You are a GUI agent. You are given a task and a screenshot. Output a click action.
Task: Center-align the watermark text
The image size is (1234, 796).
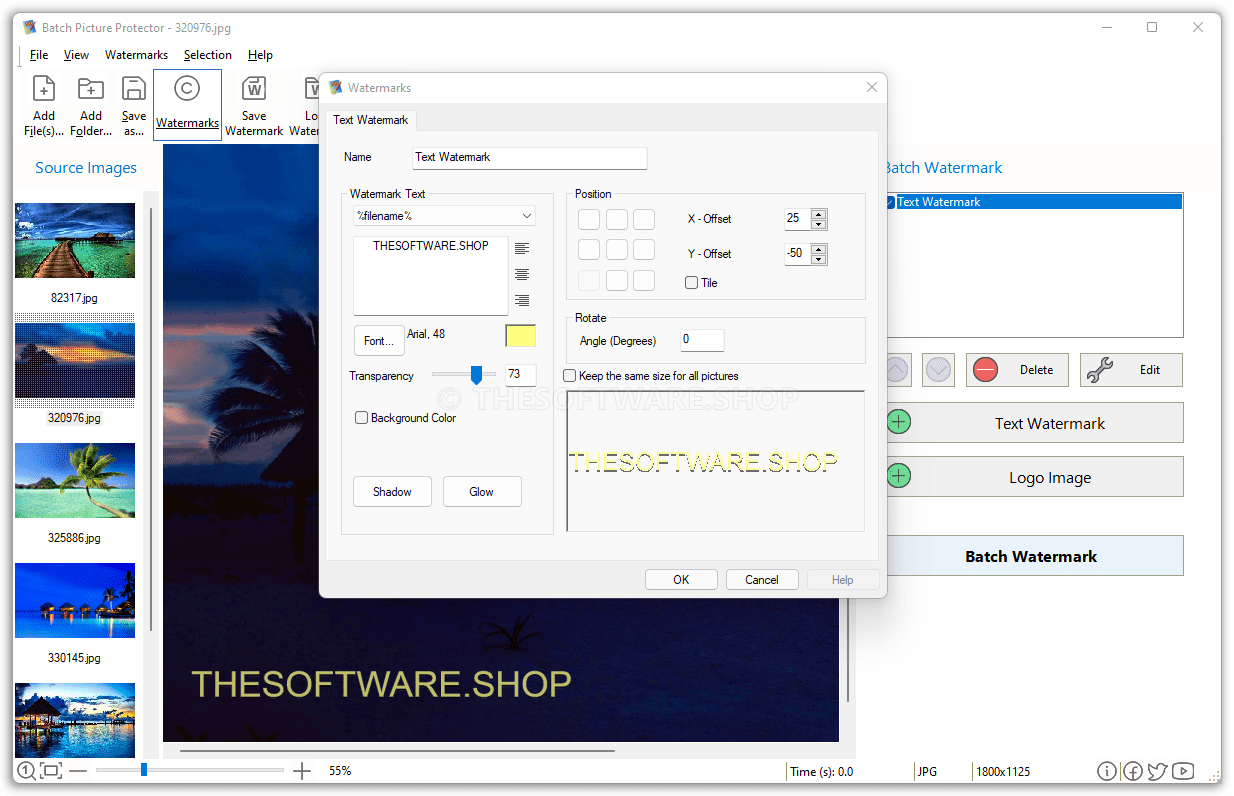pos(522,274)
